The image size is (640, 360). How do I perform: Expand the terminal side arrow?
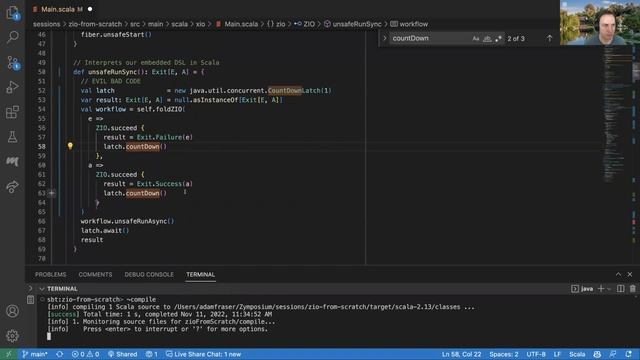[x=30, y=288]
